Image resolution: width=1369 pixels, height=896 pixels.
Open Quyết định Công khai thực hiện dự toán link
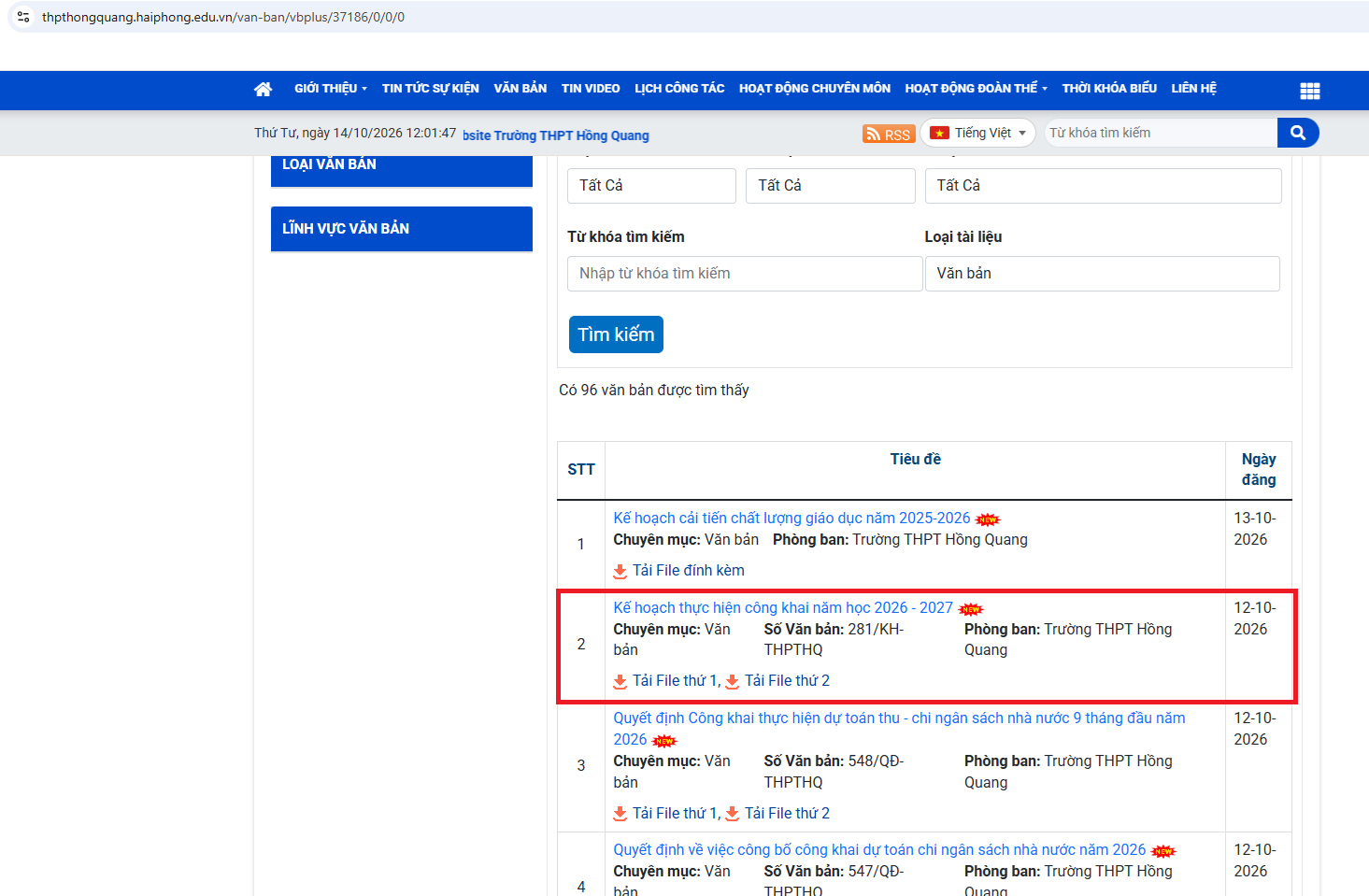pos(899,729)
